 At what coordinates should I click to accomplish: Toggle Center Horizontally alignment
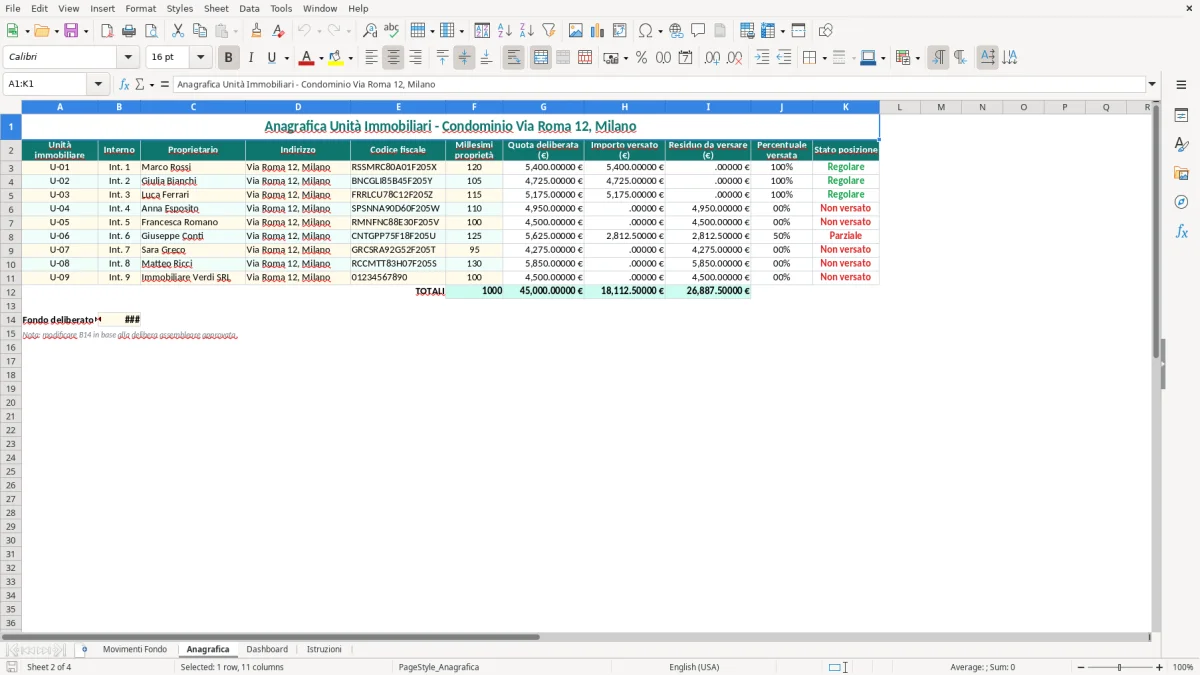[394, 58]
